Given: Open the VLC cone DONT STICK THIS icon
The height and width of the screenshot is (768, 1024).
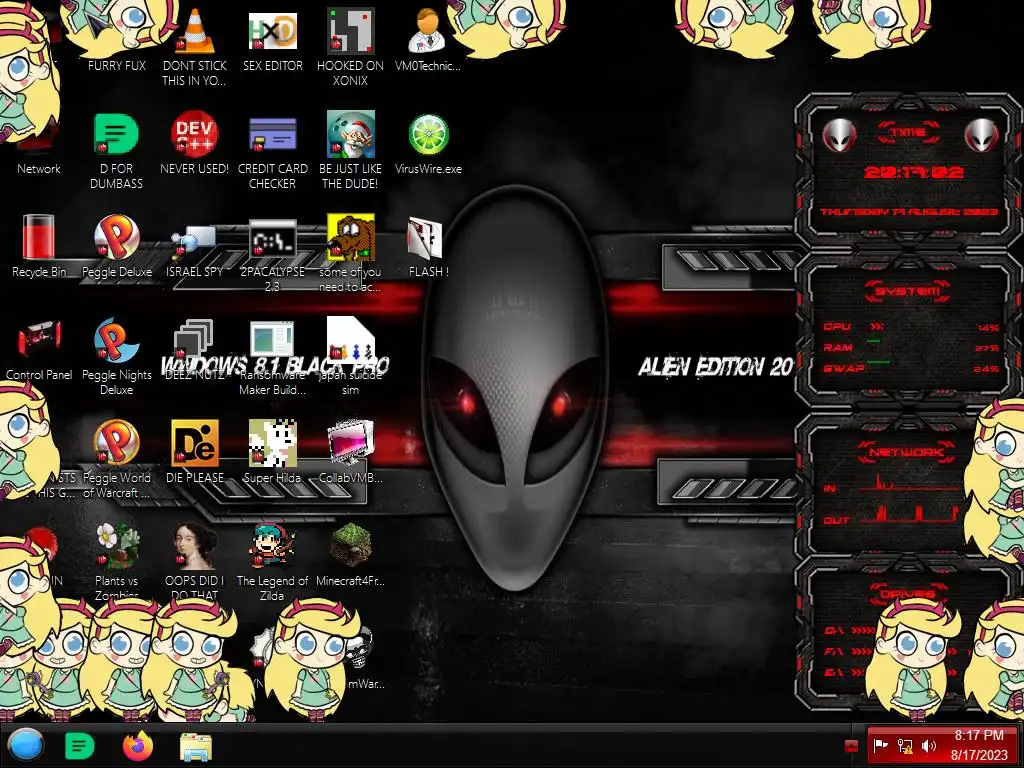Looking at the screenshot, I should pos(195,33).
